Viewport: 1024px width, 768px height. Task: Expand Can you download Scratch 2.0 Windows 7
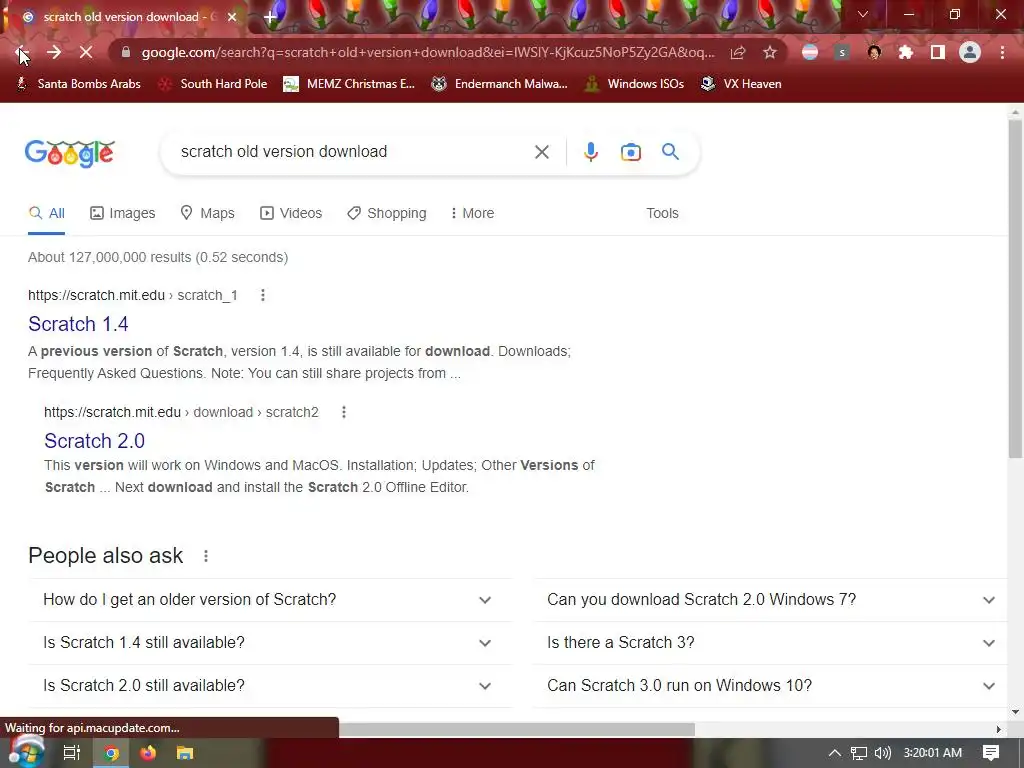pos(770,600)
